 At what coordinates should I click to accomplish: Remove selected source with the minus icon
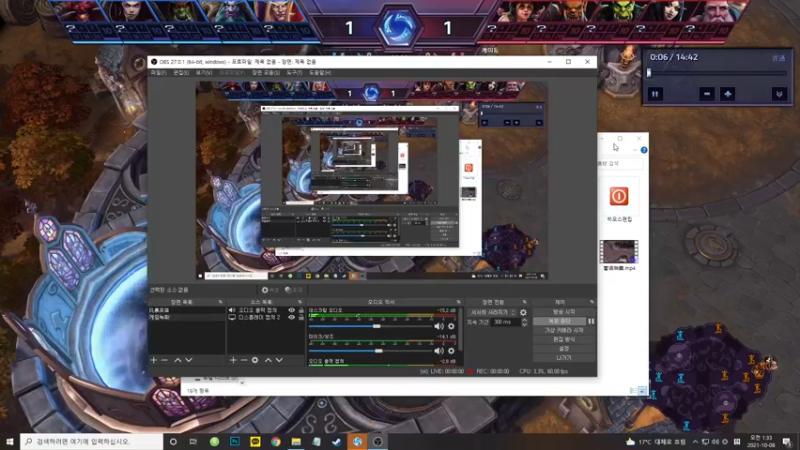[244, 360]
